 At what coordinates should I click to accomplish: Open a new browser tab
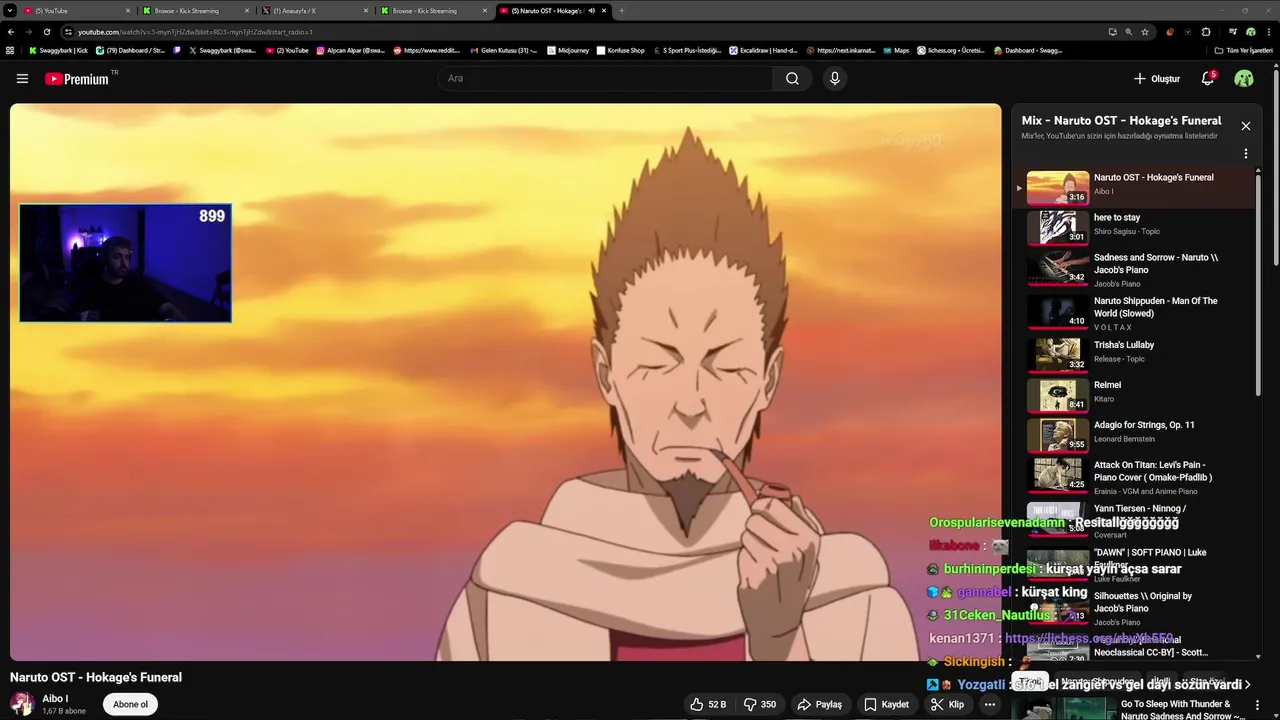click(621, 10)
